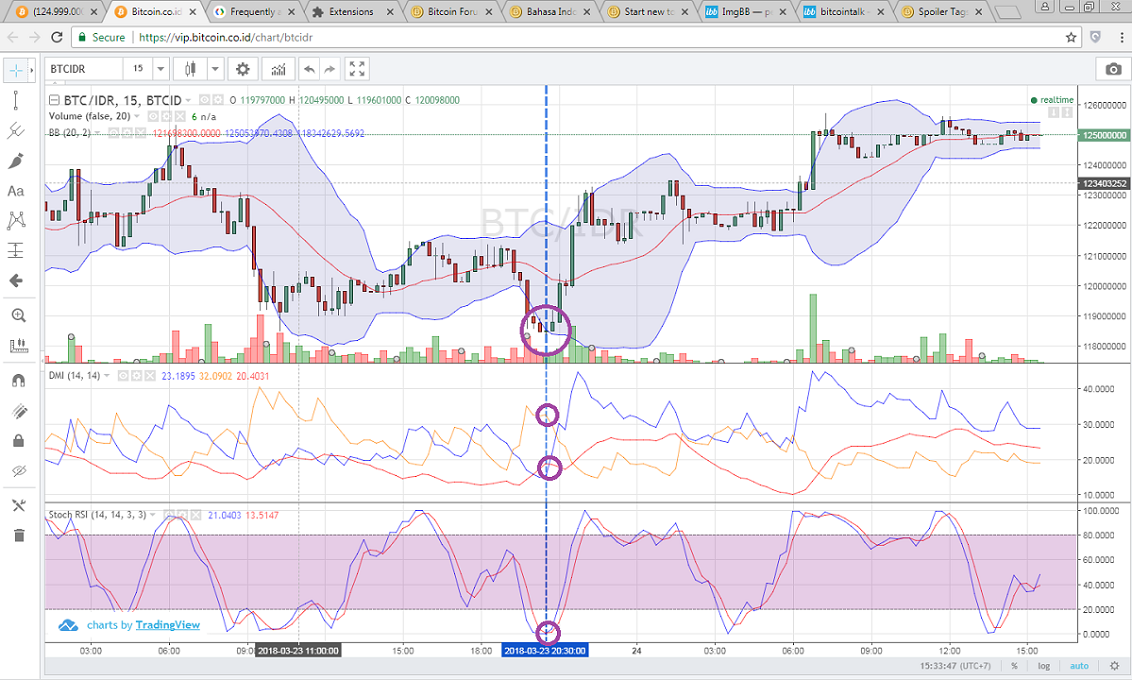1132x680 pixels.
Task: Open the Volume indicator dropdown arrow
Action: (x=136, y=116)
